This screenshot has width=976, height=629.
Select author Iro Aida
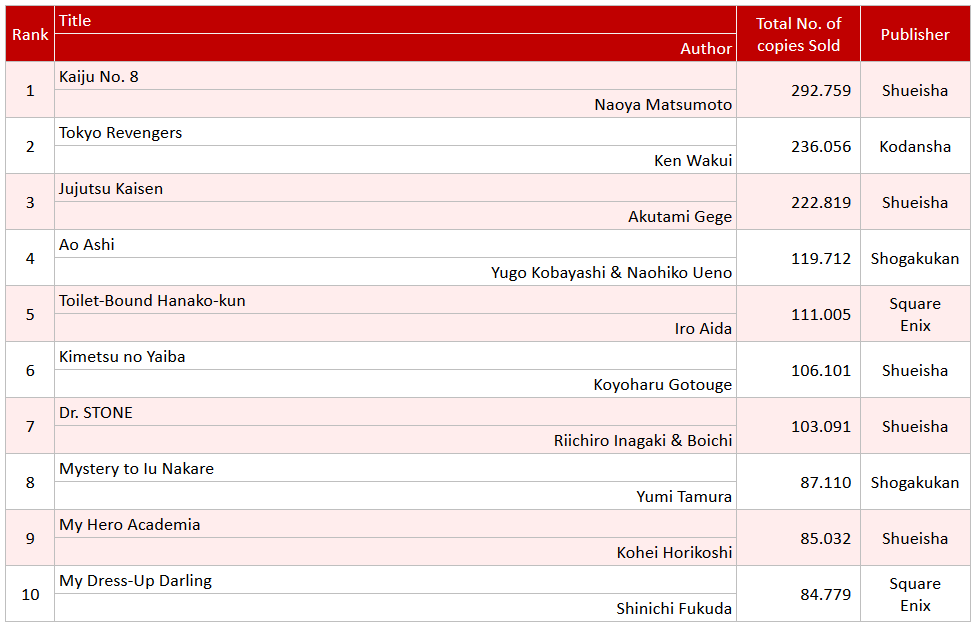pyautogui.click(x=703, y=328)
